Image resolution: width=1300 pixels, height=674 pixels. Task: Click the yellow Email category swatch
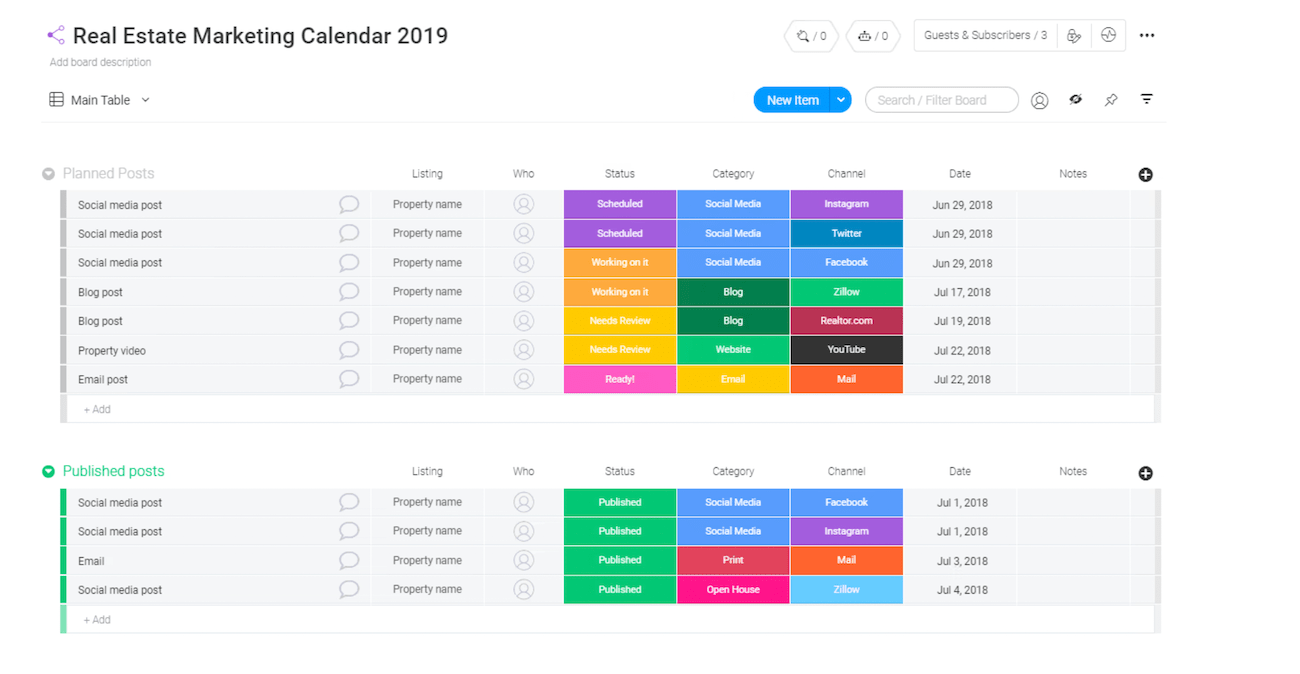[733, 379]
